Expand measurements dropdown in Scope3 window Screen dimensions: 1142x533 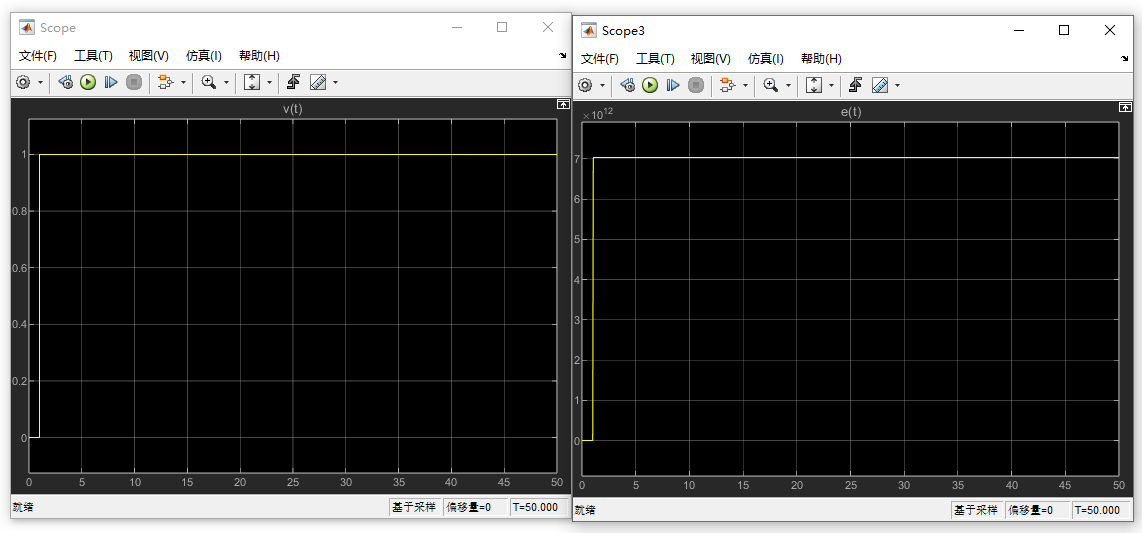point(897,86)
